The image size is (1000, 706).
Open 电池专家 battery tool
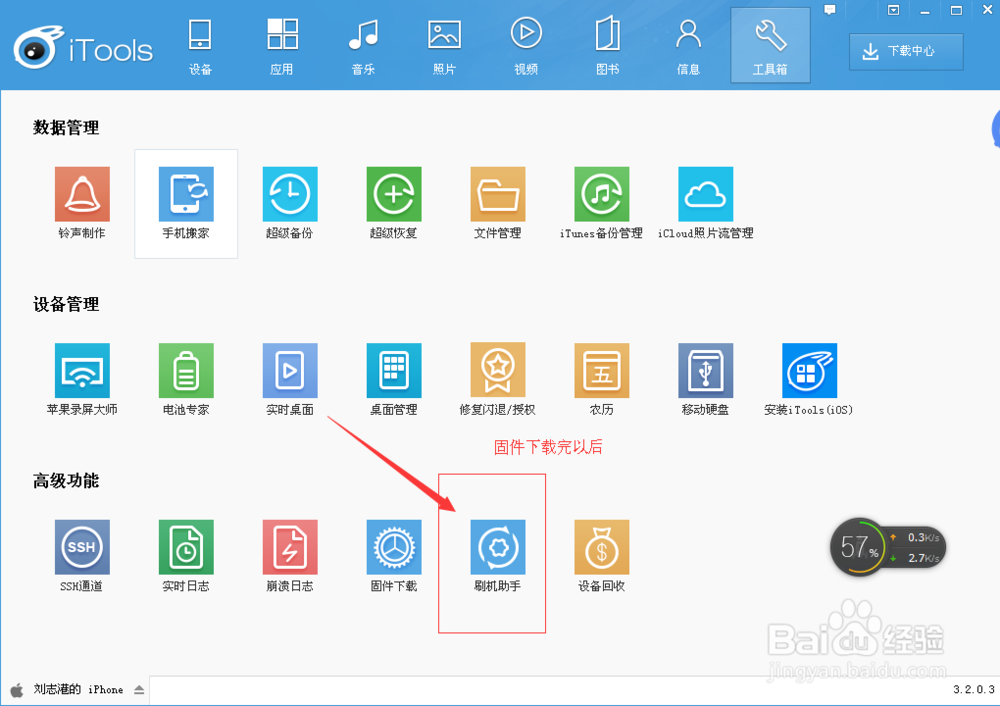coord(186,371)
